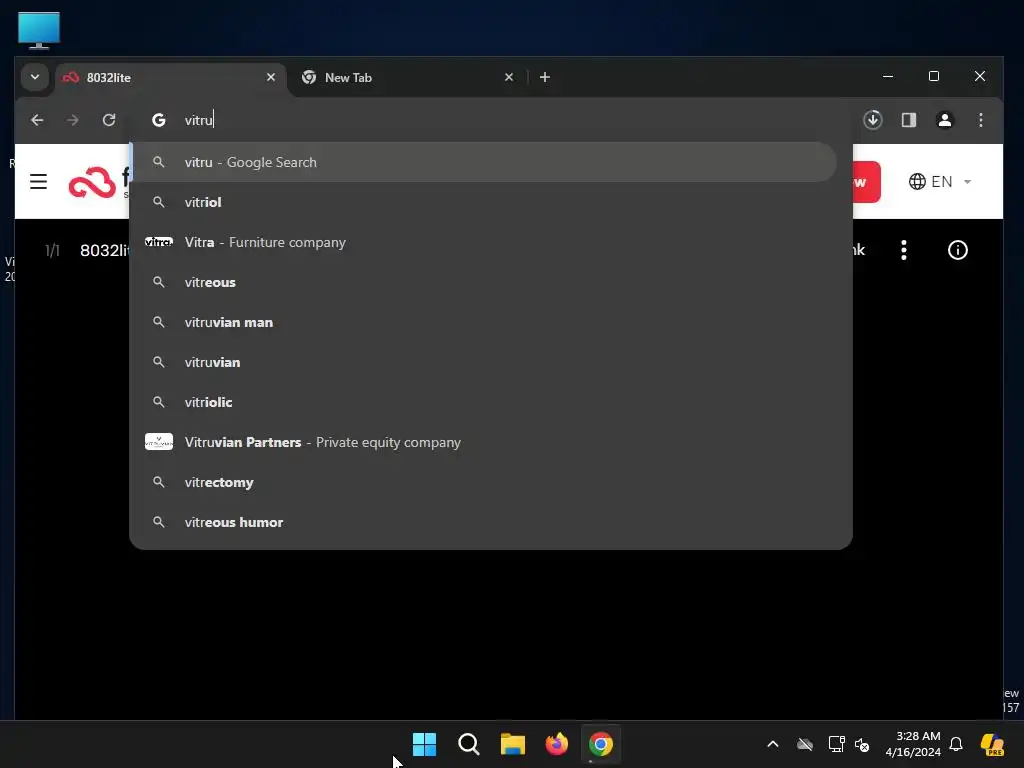Open the website hamburger menu
This screenshot has width=1024, height=768.
pos(39,182)
